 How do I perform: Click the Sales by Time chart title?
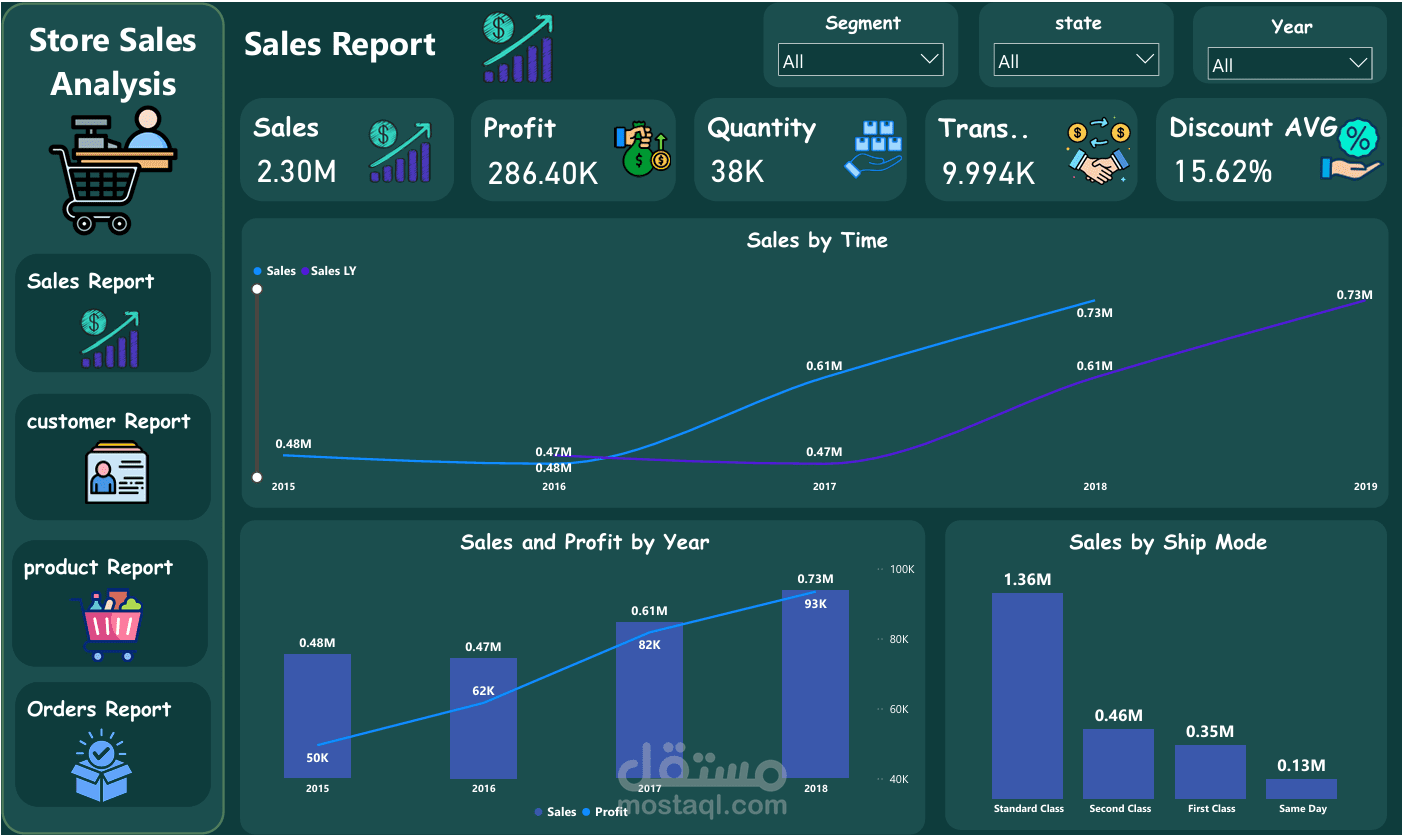[817, 240]
